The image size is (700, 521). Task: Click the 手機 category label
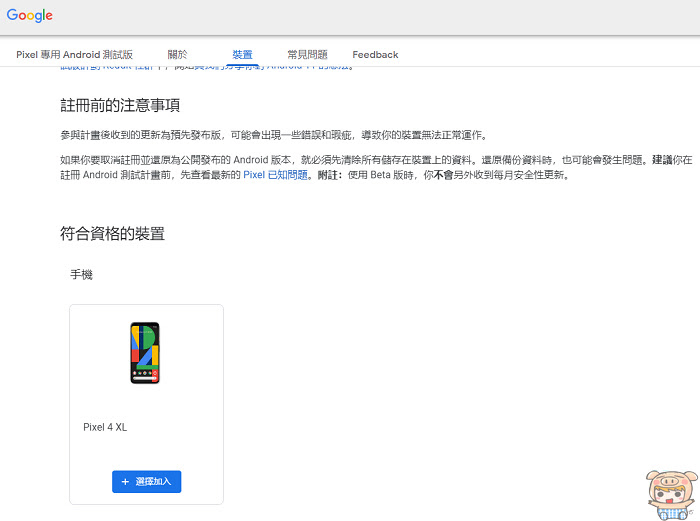pos(81,274)
